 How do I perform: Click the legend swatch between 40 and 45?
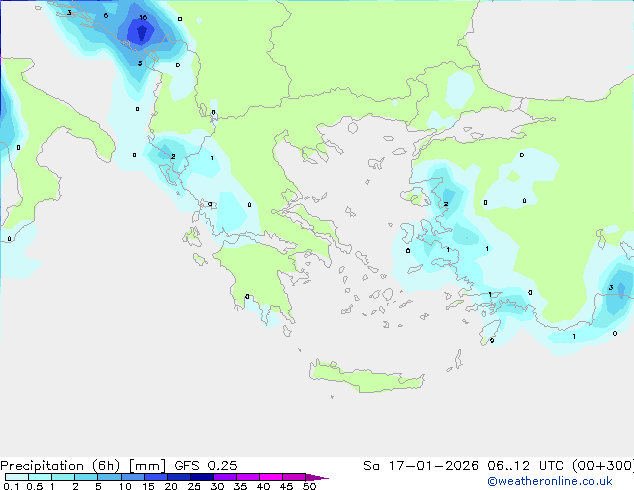click(271, 477)
